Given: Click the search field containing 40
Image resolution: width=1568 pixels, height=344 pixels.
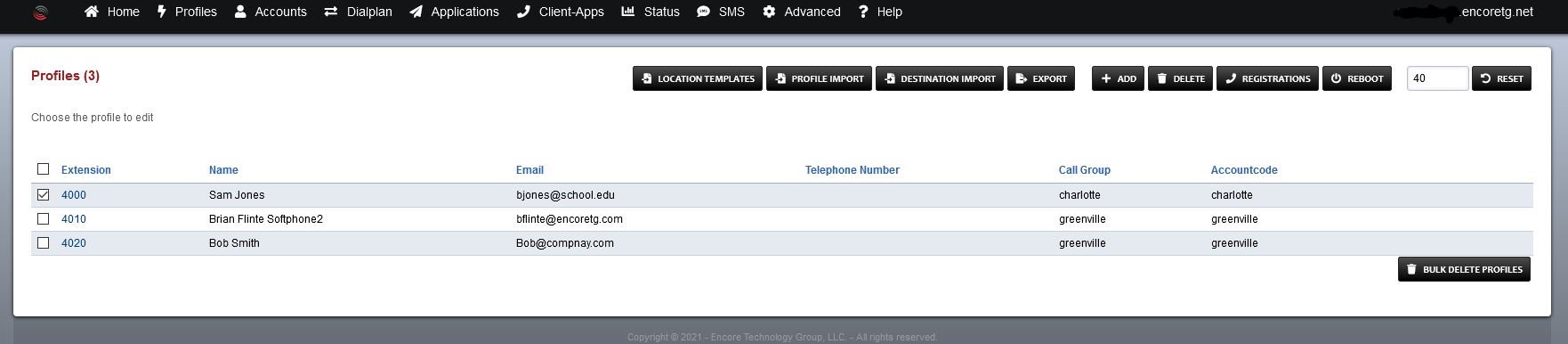Looking at the screenshot, I should [x=1437, y=78].
